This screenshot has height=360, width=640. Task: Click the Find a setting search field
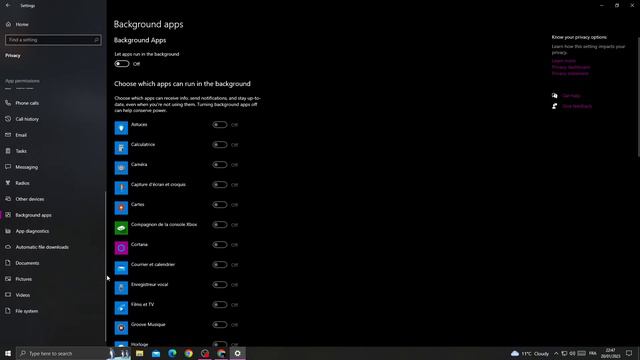pyautogui.click(x=53, y=40)
